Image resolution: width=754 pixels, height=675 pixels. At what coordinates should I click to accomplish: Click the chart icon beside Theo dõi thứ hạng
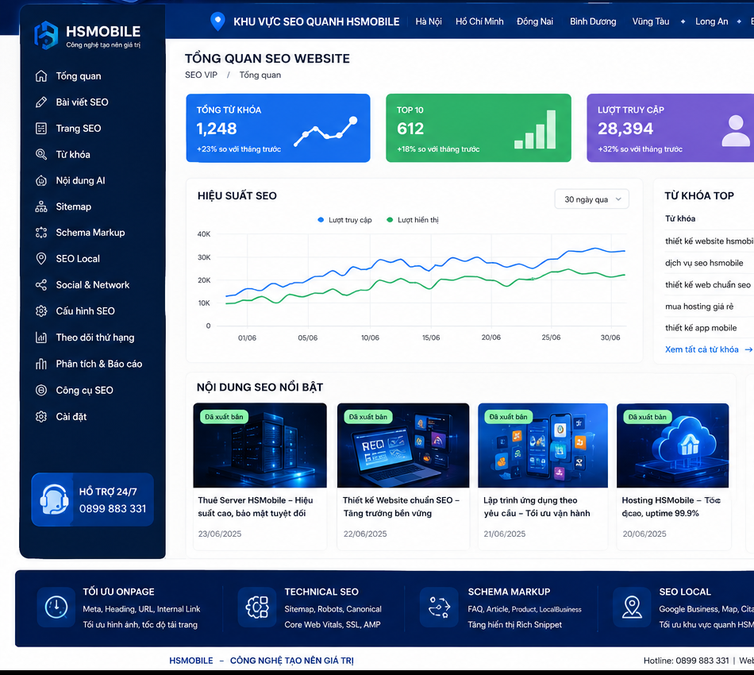tap(41, 338)
